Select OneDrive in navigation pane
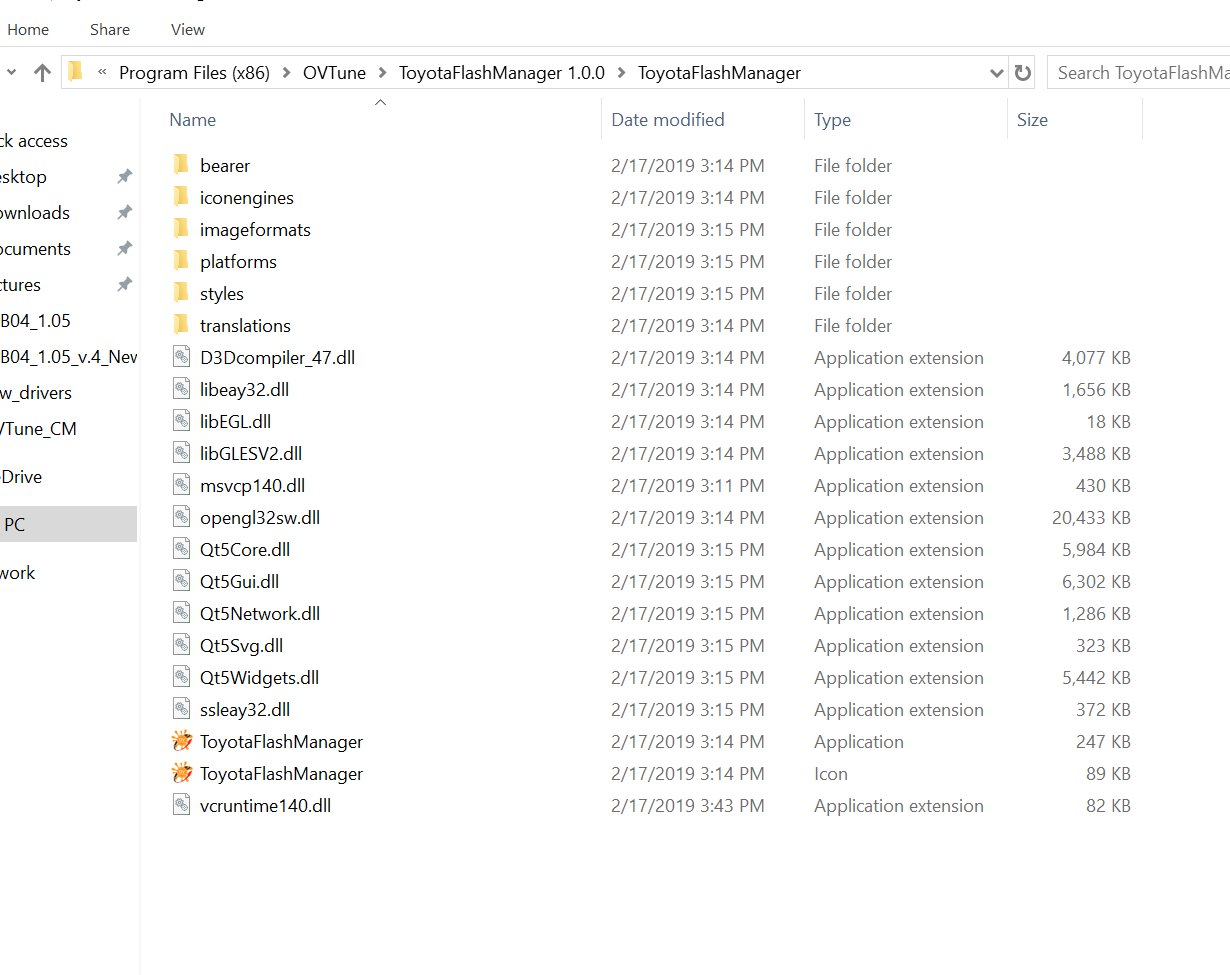 [21, 477]
